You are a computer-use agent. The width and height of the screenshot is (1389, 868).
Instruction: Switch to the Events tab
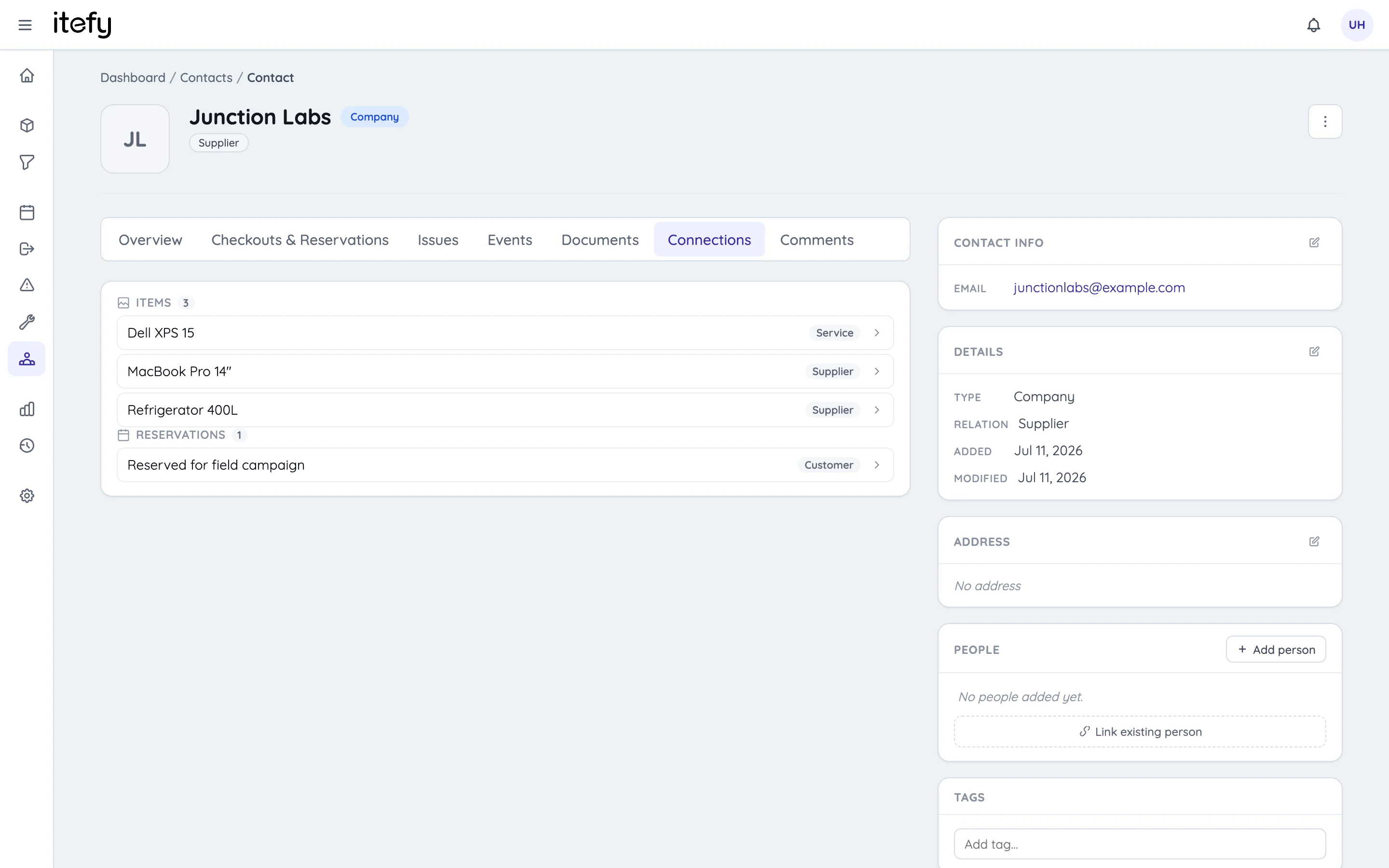(510, 239)
